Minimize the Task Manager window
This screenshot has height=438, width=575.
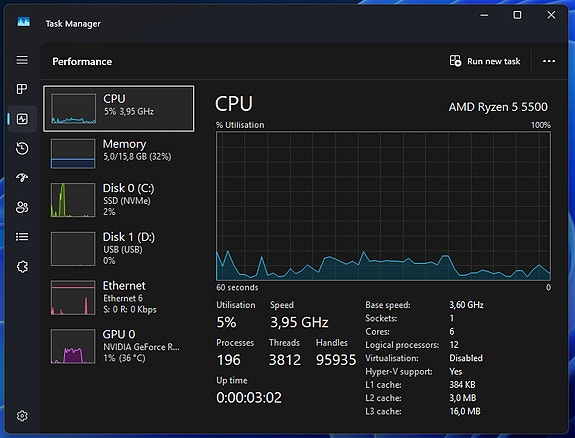[484, 15]
